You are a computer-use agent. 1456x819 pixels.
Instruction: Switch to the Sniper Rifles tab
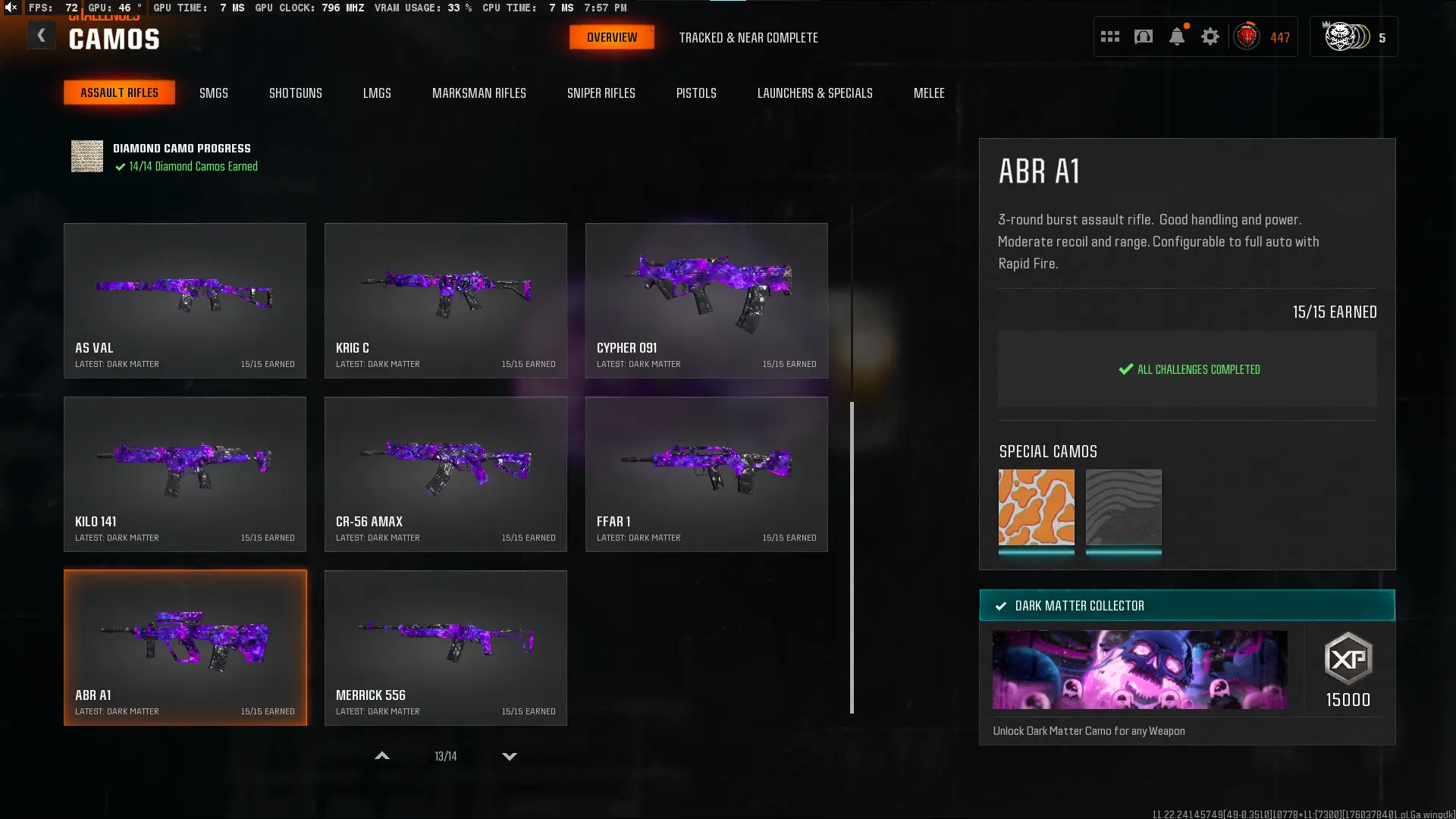coord(601,93)
